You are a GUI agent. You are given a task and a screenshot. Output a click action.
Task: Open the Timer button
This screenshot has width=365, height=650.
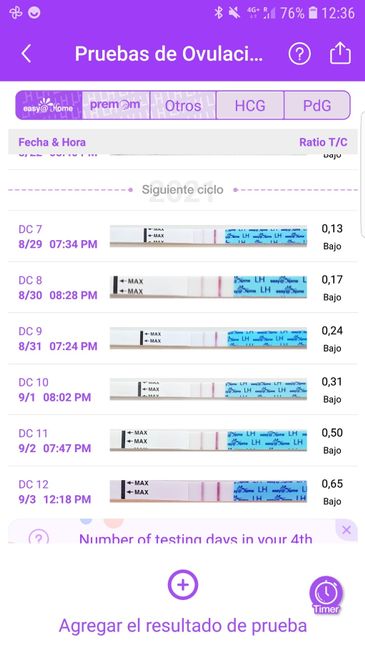click(326, 595)
